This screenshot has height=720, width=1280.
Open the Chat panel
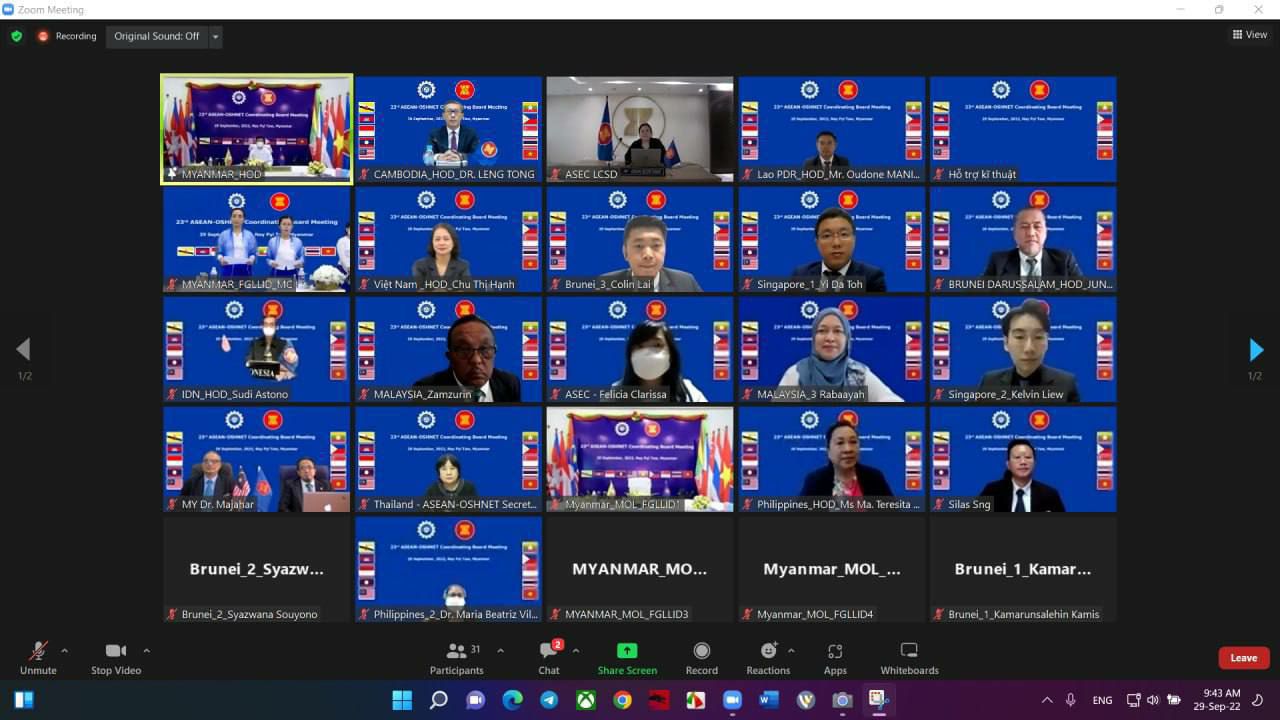point(548,657)
